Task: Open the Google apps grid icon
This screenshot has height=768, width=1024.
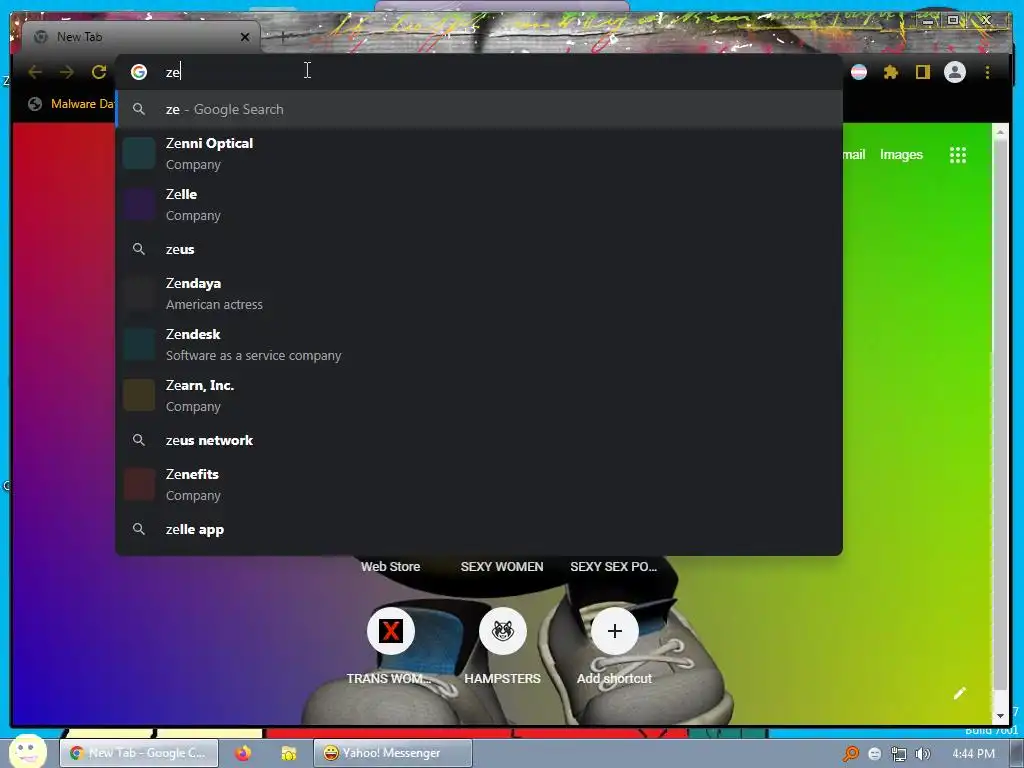Action: coord(957,155)
